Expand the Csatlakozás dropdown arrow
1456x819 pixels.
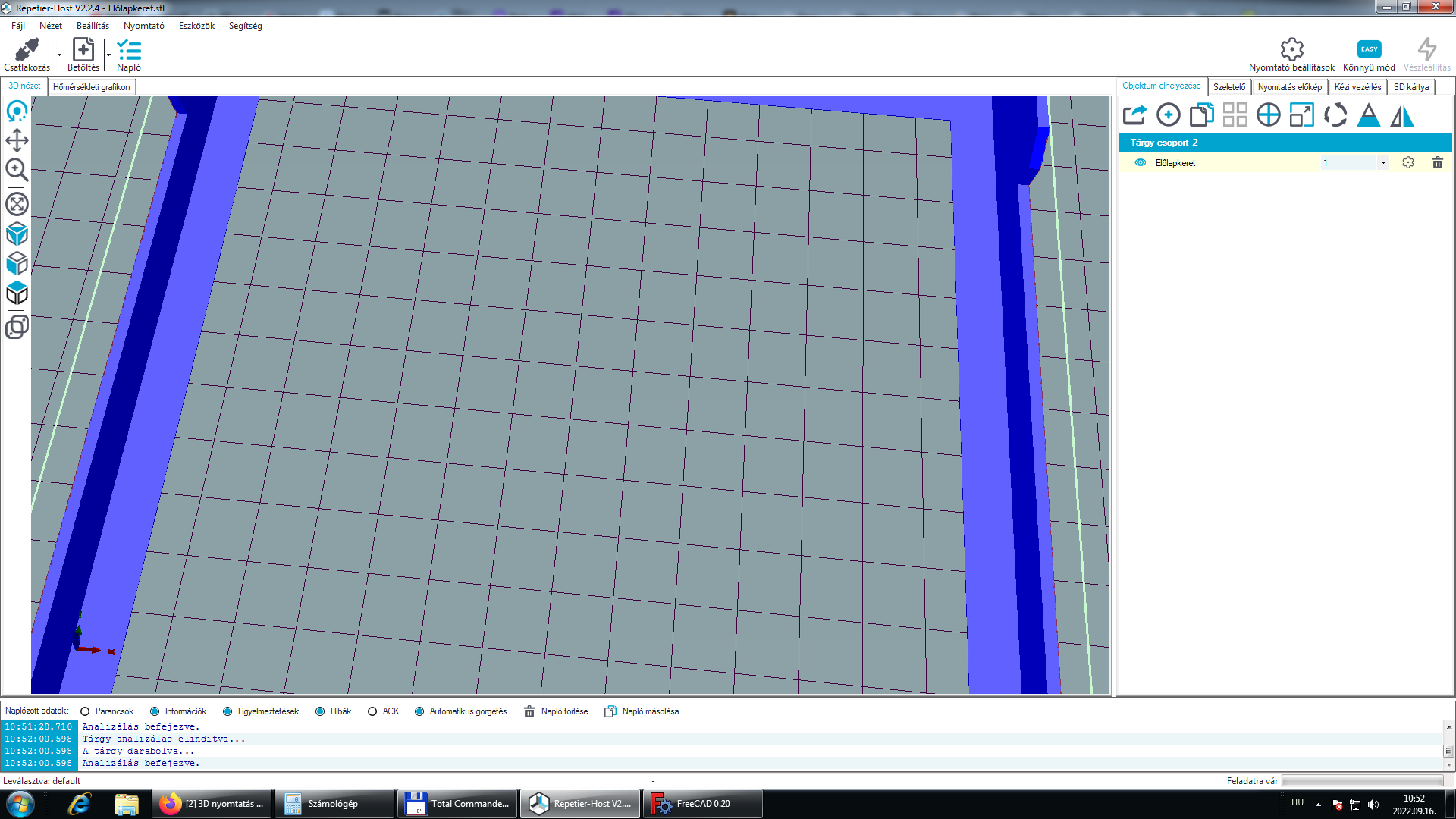click(x=59, y=55)
